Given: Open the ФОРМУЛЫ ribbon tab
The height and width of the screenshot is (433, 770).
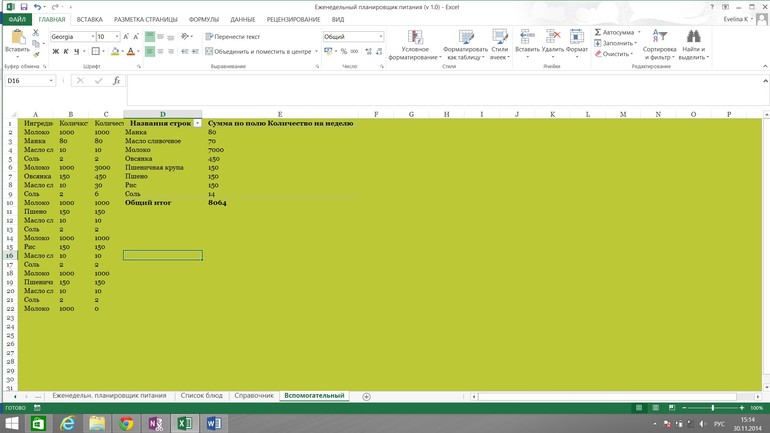Looking at the screenshot, I should [204, 19].
